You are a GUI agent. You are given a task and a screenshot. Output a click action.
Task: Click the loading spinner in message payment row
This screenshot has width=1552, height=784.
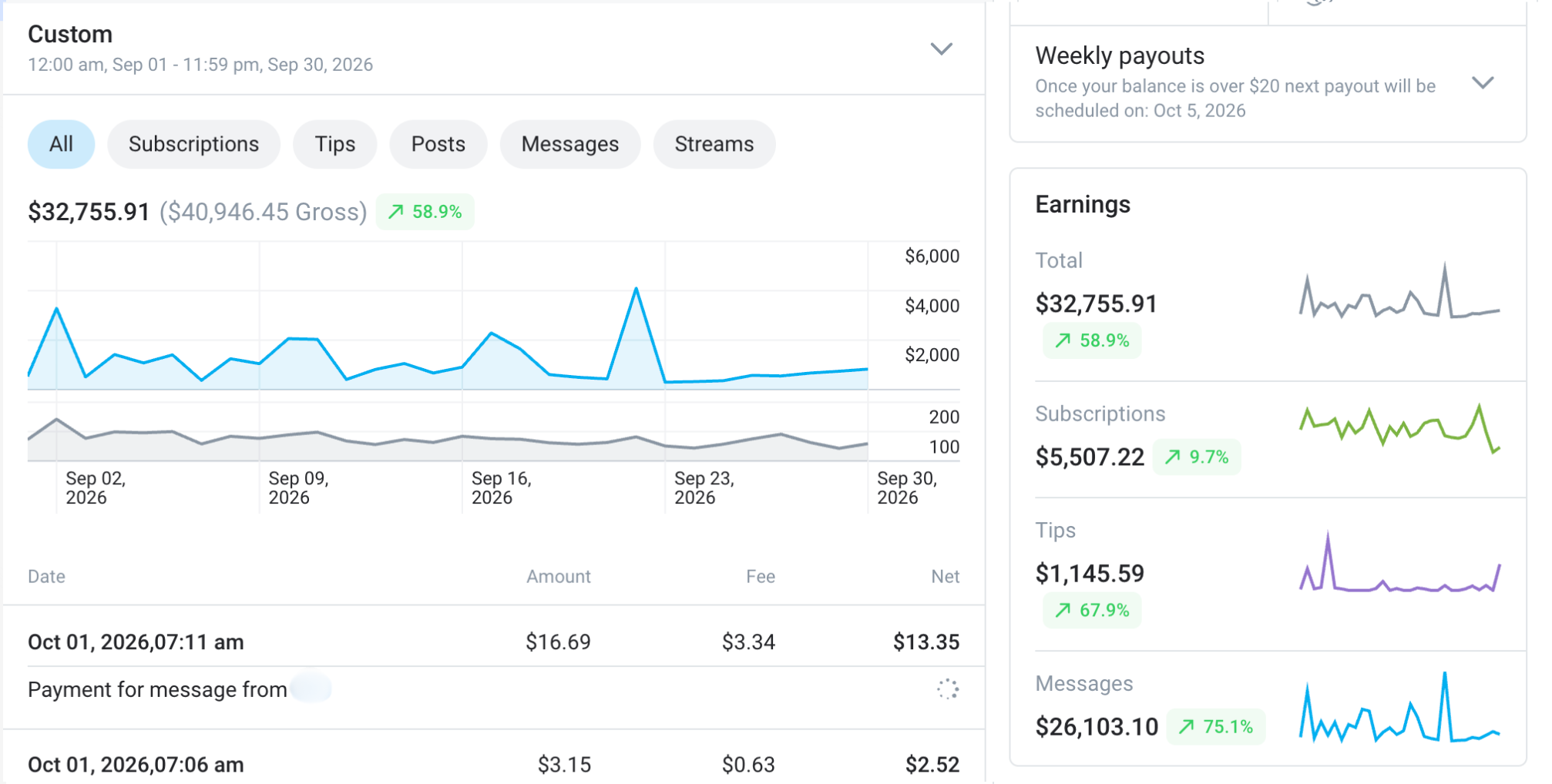(947, 689)
